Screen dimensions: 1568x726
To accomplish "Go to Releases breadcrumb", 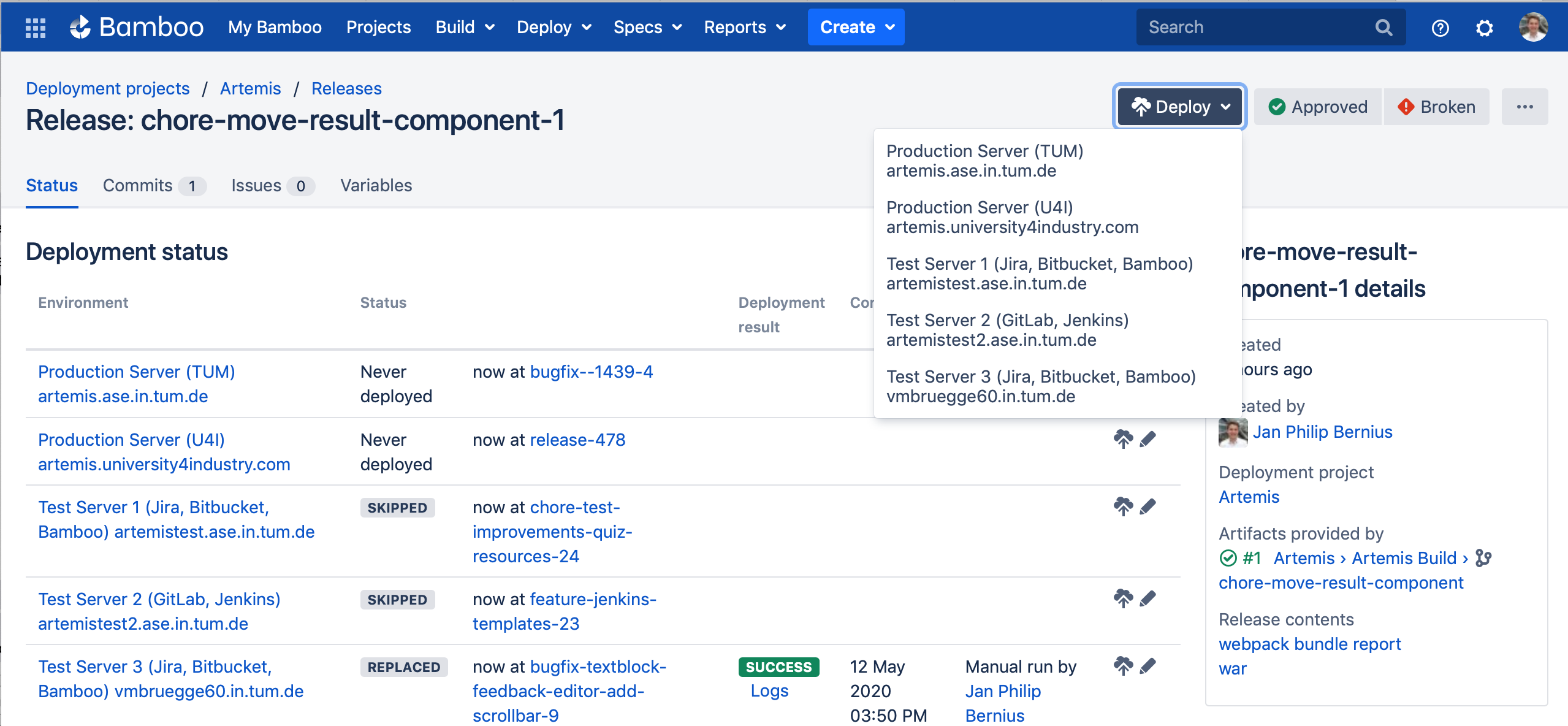I will coord(346,88).
